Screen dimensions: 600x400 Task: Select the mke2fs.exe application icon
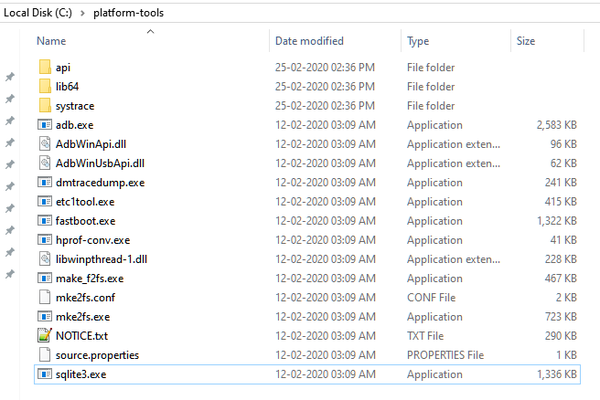tap(45, 317)
